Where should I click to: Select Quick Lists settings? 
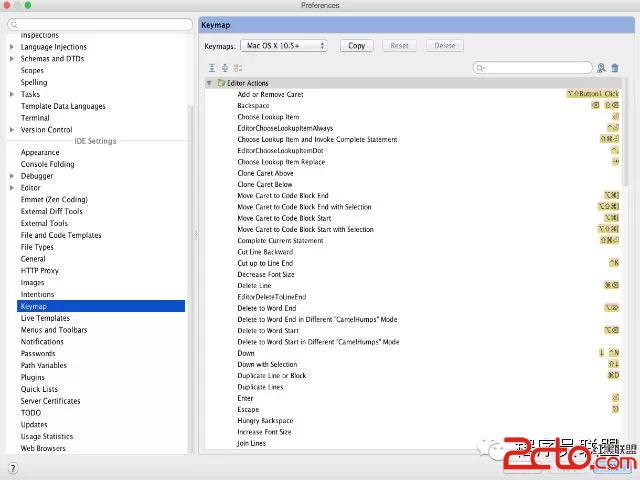point(39,389)
